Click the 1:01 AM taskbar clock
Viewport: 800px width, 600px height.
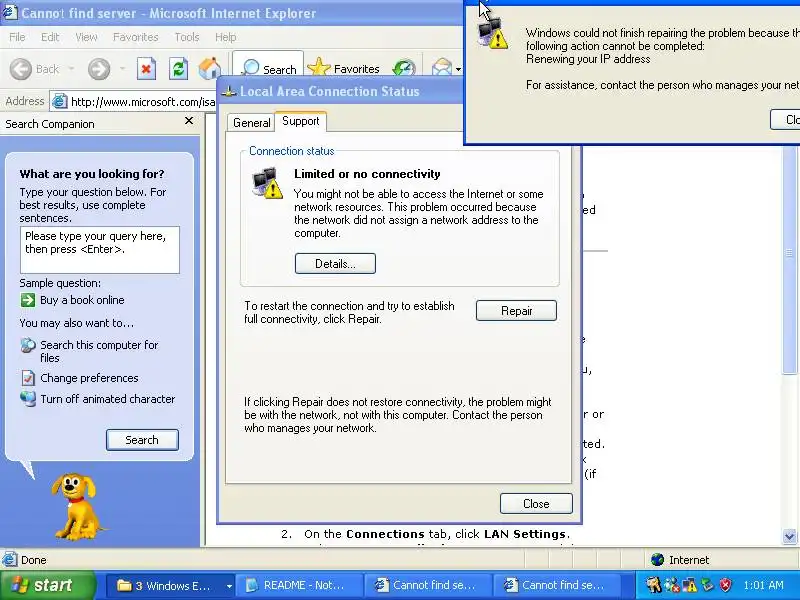pyautogui.click(x=763, y=585)
